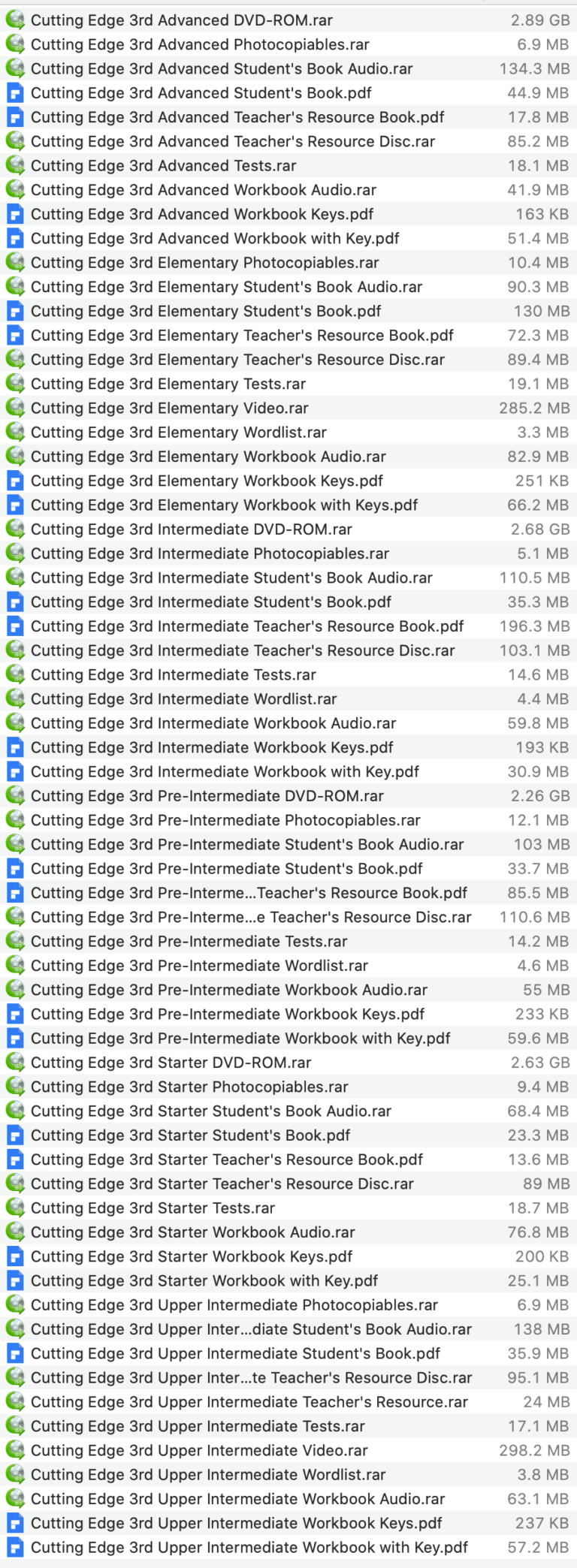Click the RAR icon for Intermediate Photocopiables
The width and height of the screenshot is (577, 1568).
coord(15,553)
